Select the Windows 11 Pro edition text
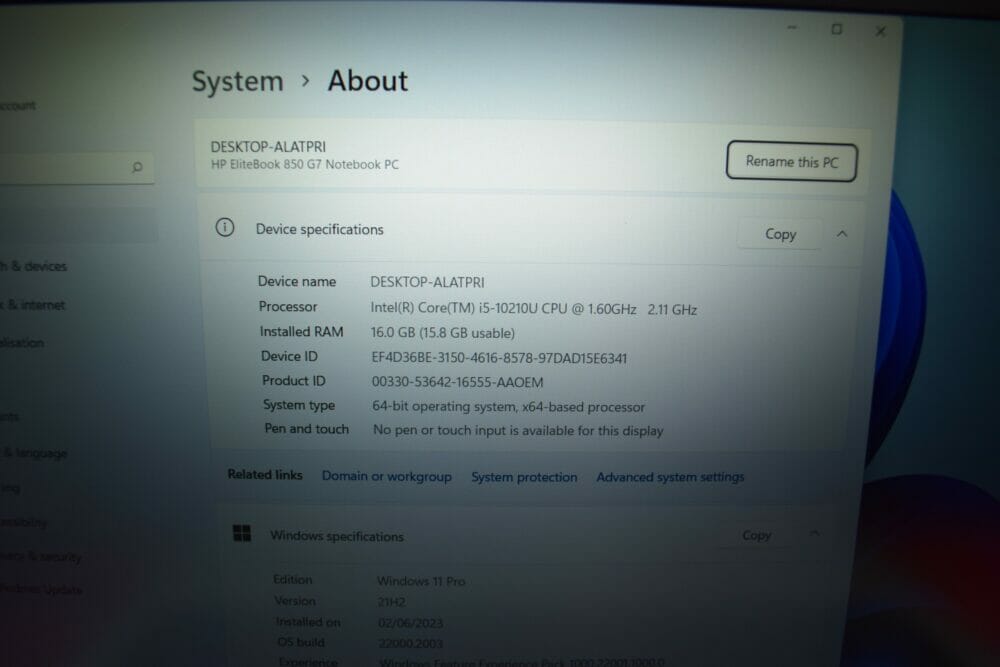 (x=421, y=581)
